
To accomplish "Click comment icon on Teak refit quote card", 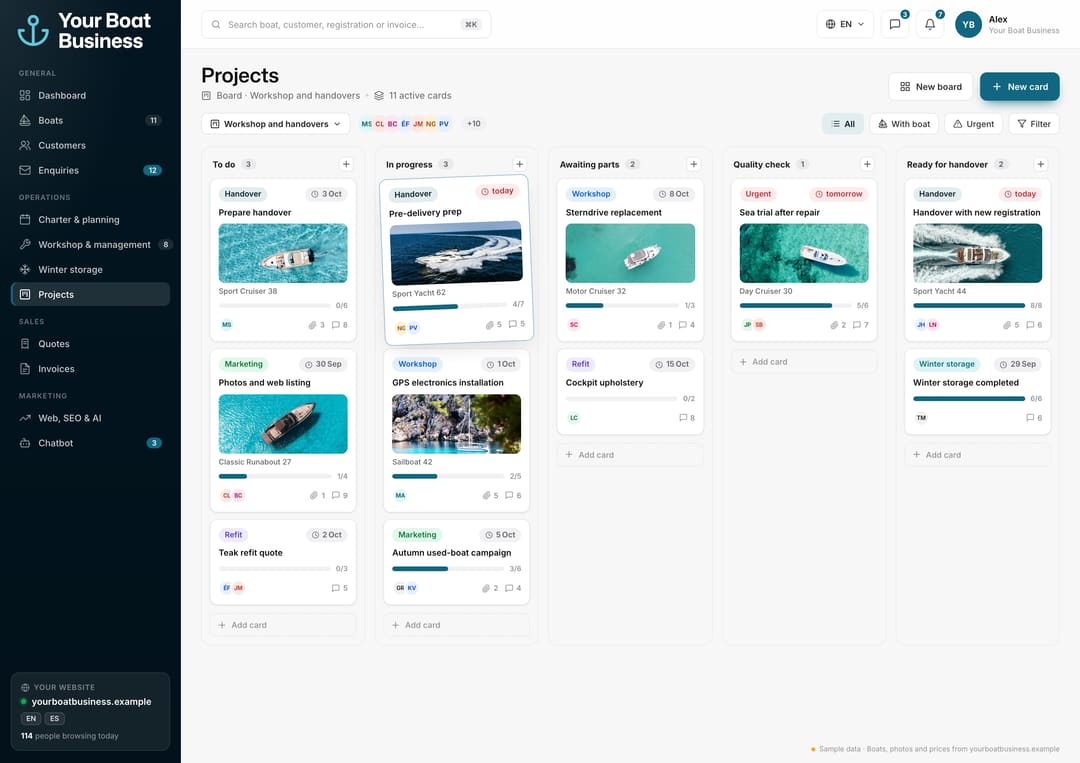I will coord(335,588).
